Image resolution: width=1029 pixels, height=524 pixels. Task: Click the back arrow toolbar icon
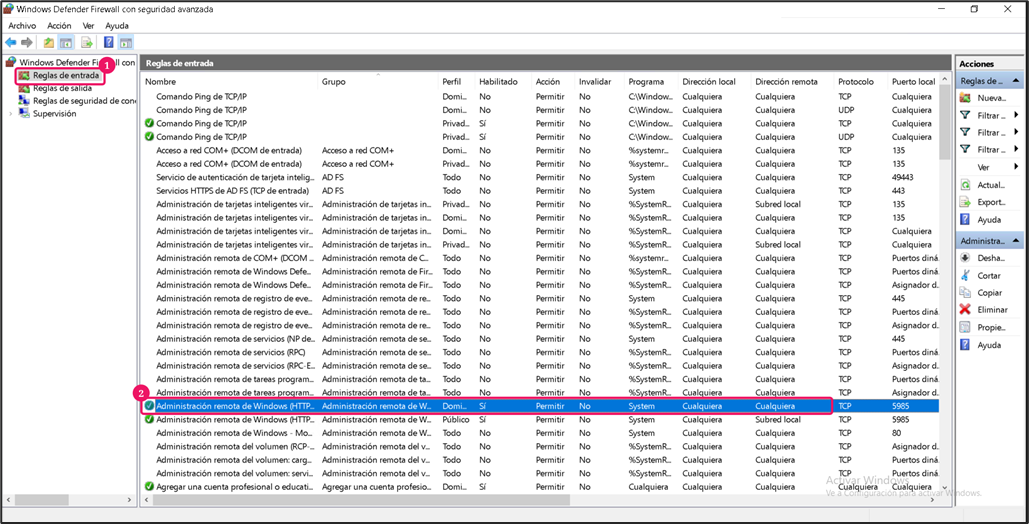10,43
